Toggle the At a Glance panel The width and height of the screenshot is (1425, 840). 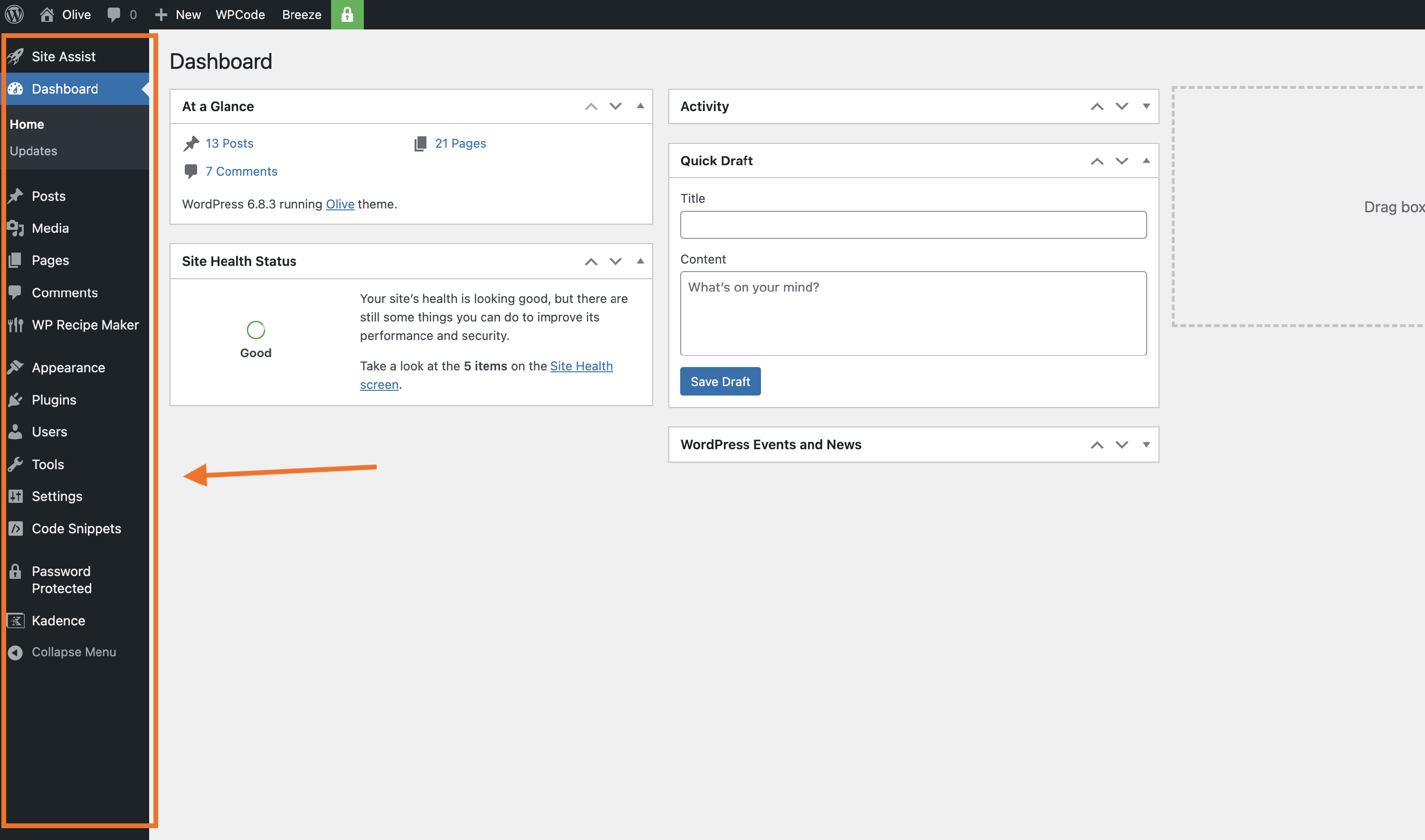[x=640, y=106]
